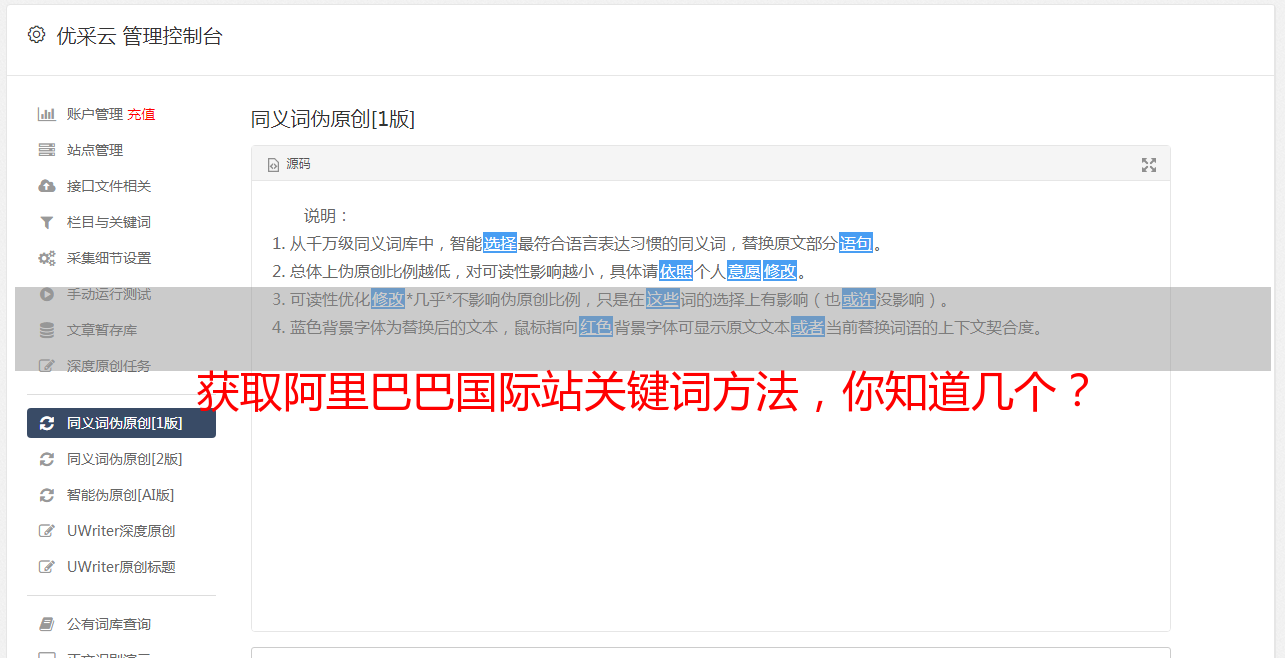This screenshot has height=658, width=1285.
Task: Open UWriter原创标题 in sidebar
Action: [x=121, y=567]
